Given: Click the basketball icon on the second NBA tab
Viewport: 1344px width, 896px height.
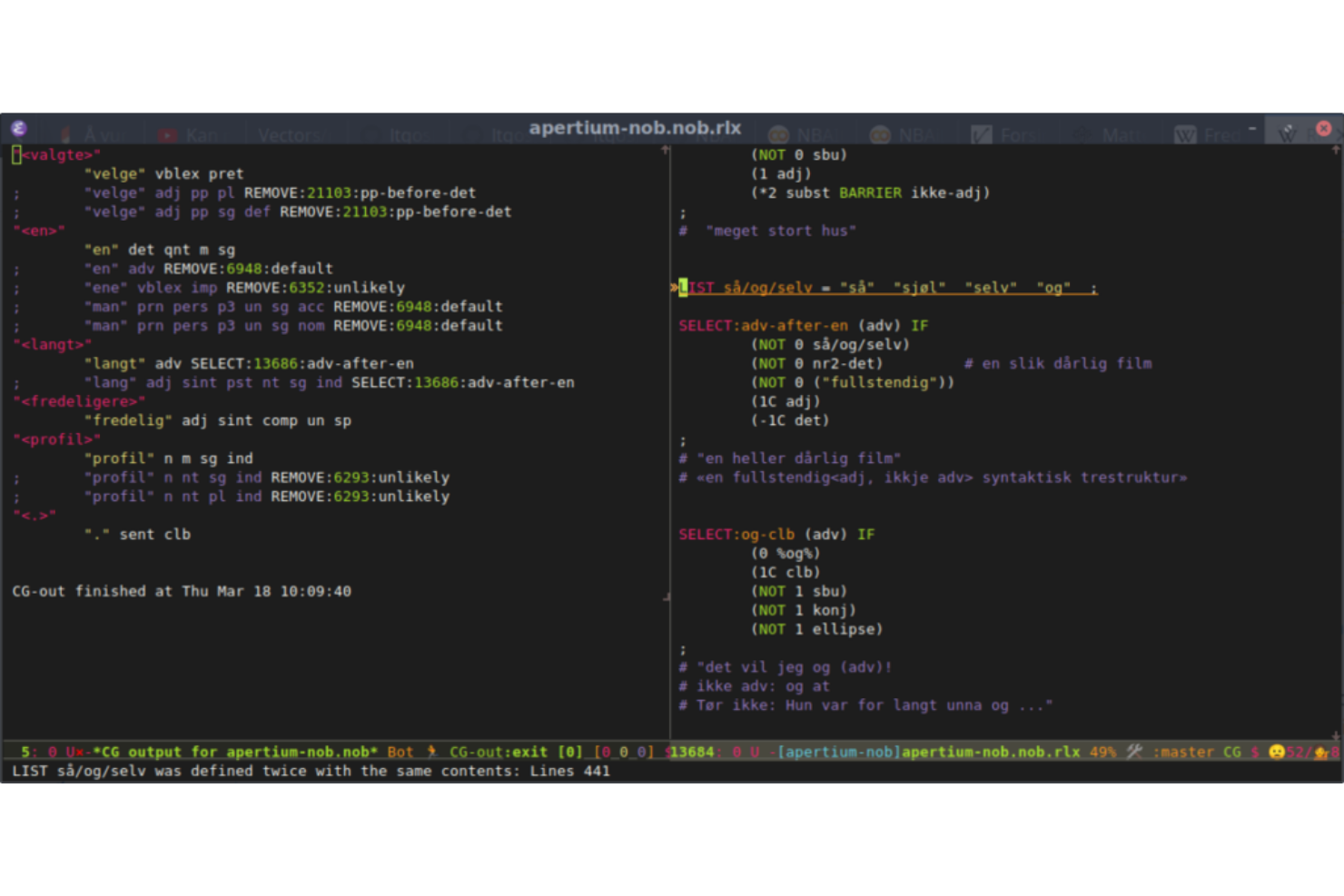Looking at the screenshot, I should point(879,134).
